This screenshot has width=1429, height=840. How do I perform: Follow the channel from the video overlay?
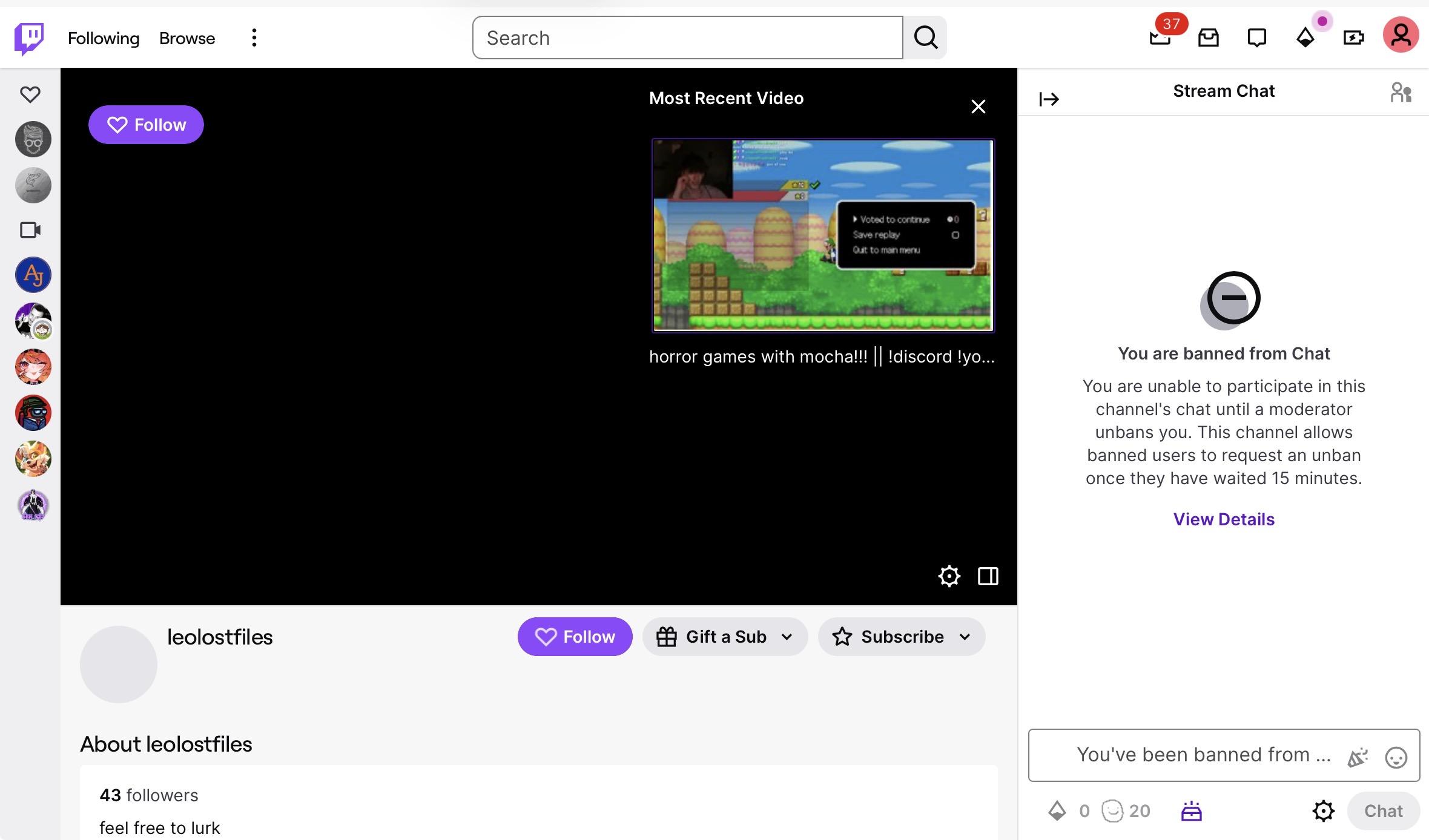(146, 125)
